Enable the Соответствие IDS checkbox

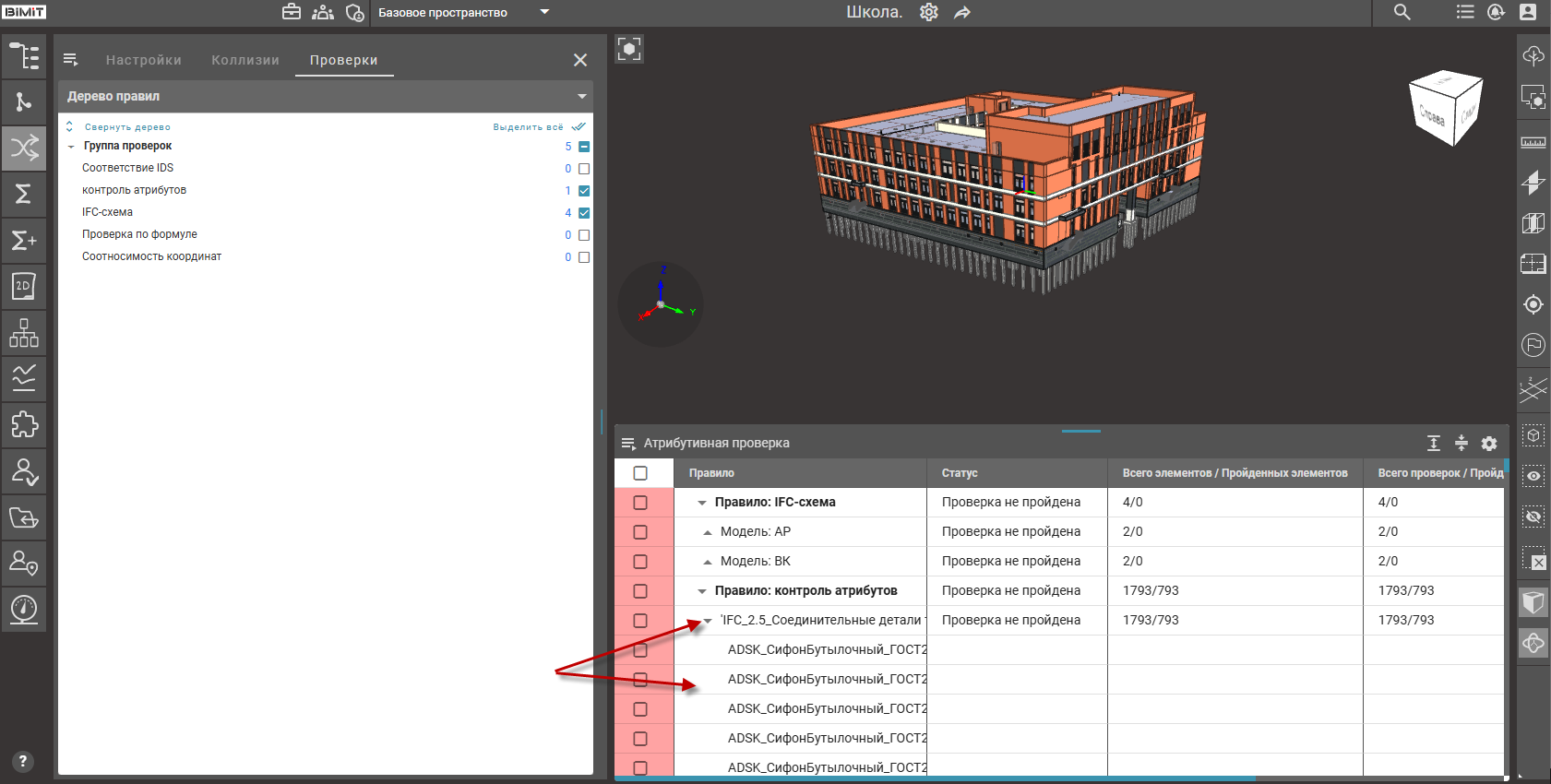click(584, 169)
